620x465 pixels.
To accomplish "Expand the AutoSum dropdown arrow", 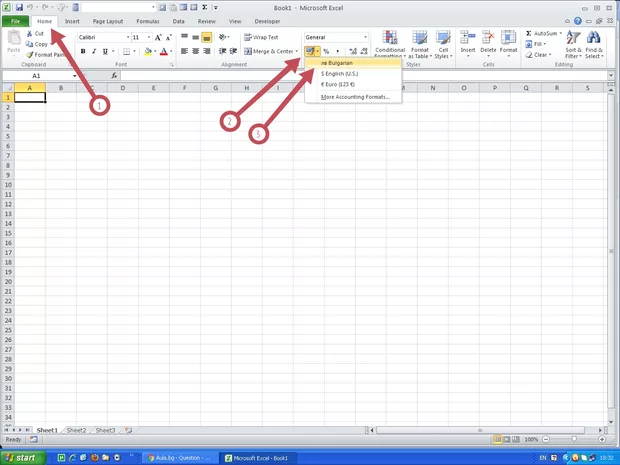I will coord(560,33).
